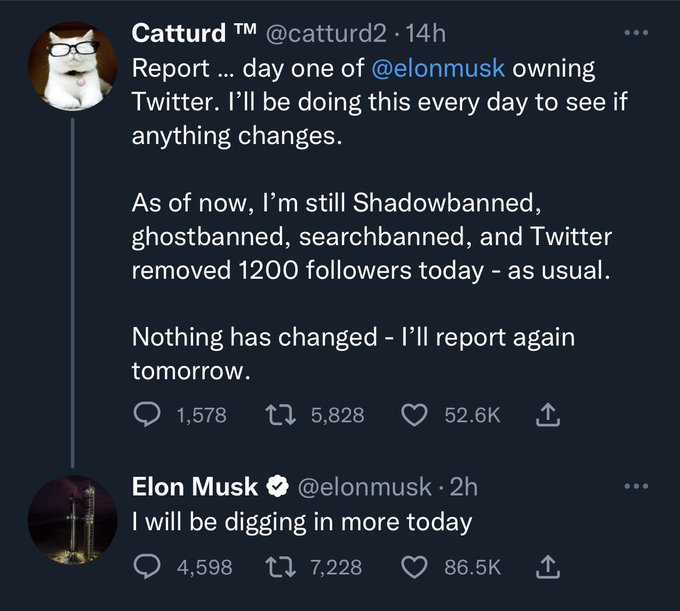This screenshot has height=611, width=680.
Task: Open tweet text 'I will be digging in more today'
Action: click(x=301, y=521)
